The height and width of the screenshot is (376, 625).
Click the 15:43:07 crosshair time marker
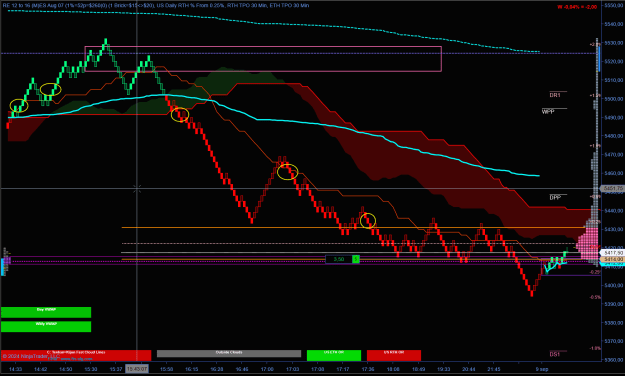(137, 369)
